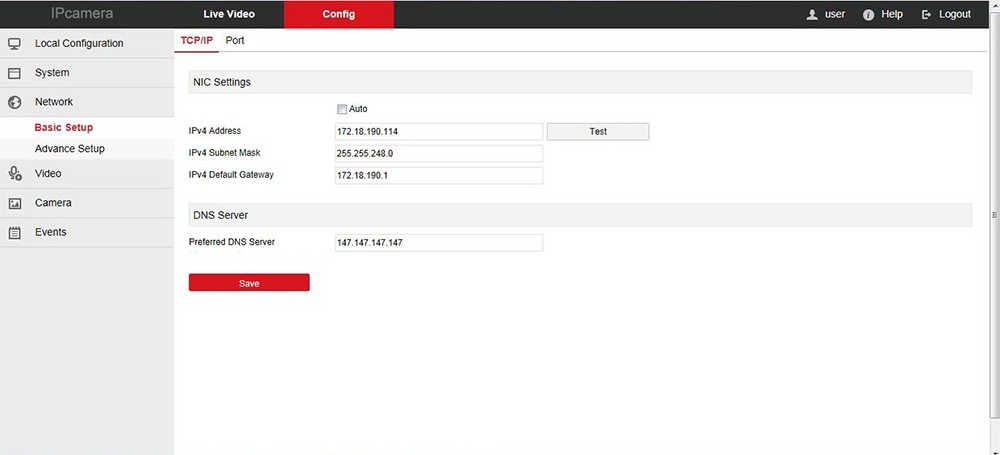This screenshot has width=1000, height=455.
Task: Enable the Auto checkbox
Action: point(342,109)
